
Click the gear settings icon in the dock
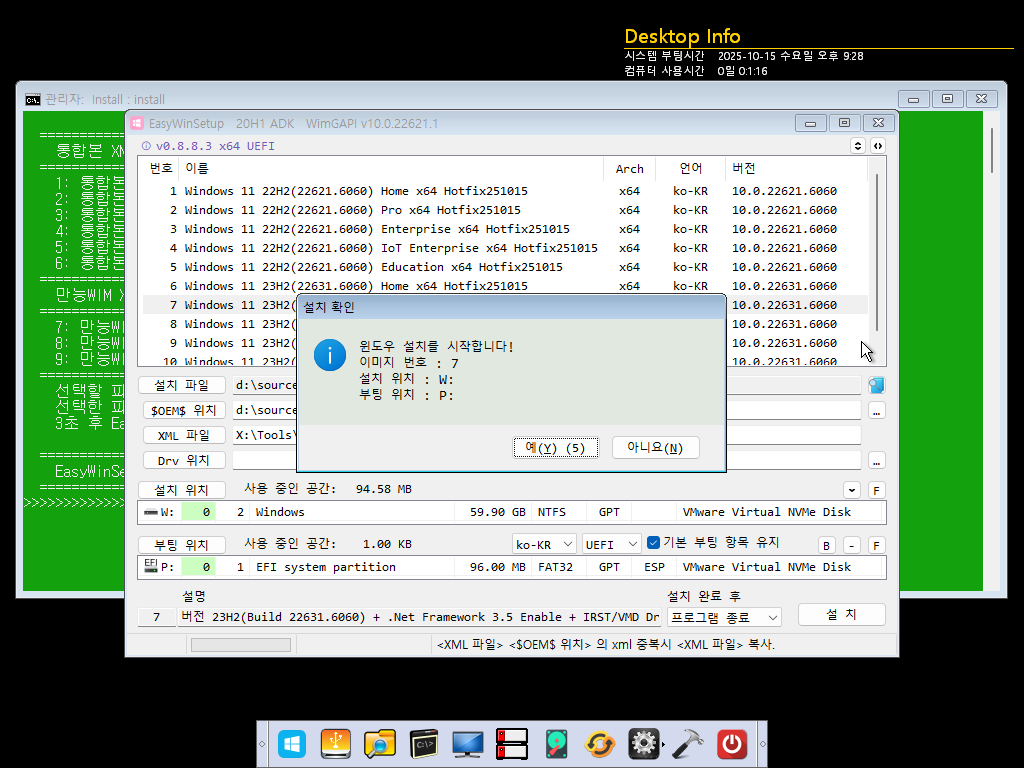tap(643, 744)
